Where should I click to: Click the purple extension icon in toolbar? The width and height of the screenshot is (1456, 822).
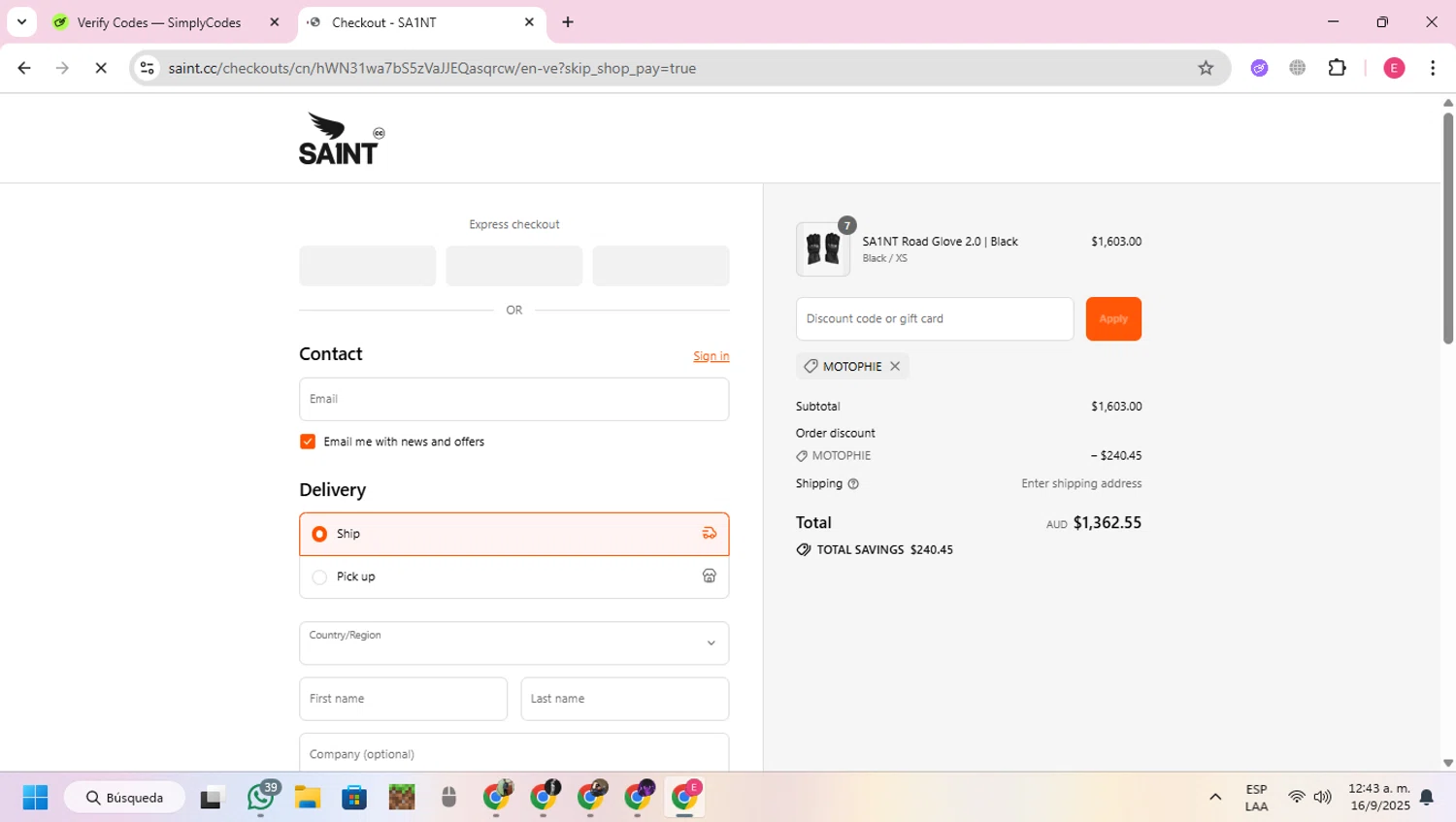(x=1259, y=68)
